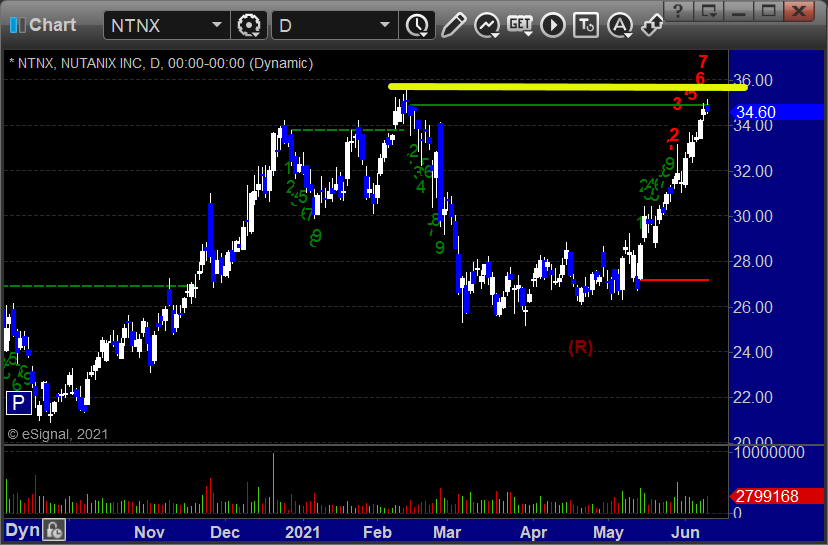Select the yellow horizontal resistance line

pyautogui.click(x=568, y=87)
